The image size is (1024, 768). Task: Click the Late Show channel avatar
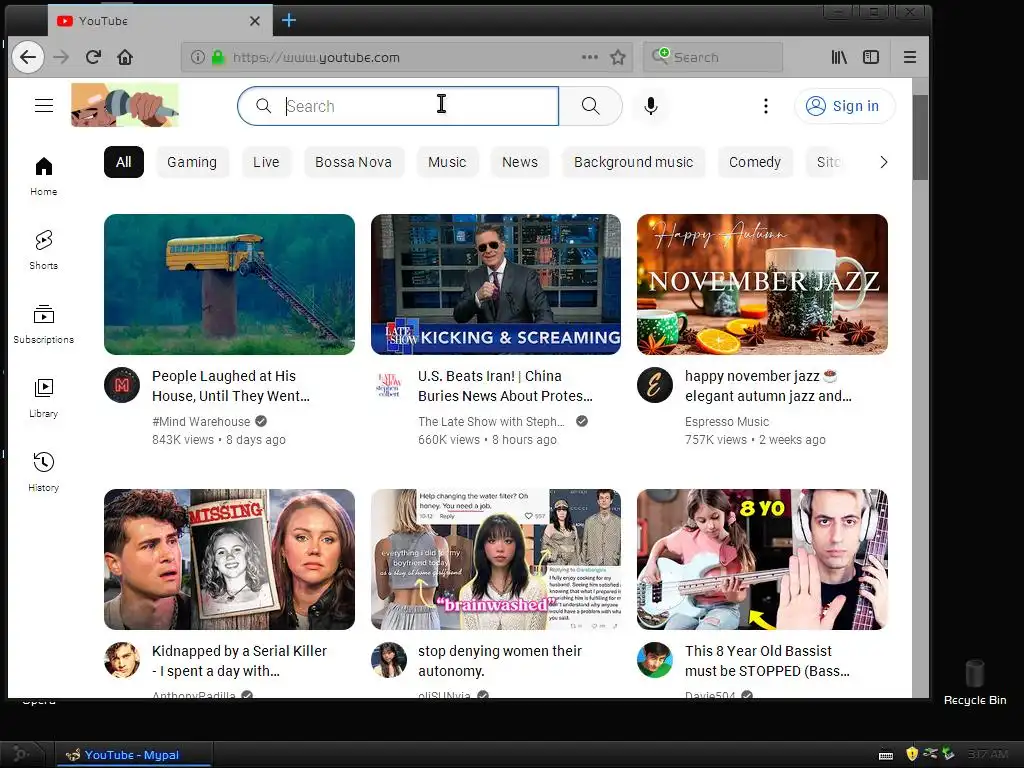pyautogui.click(x=389, y=385)
